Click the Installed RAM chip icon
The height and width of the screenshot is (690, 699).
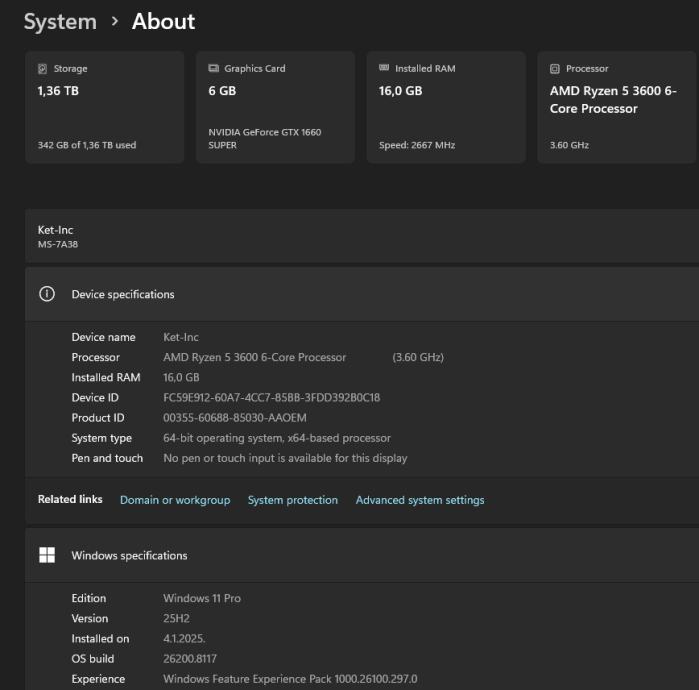(x=384, y=69)
